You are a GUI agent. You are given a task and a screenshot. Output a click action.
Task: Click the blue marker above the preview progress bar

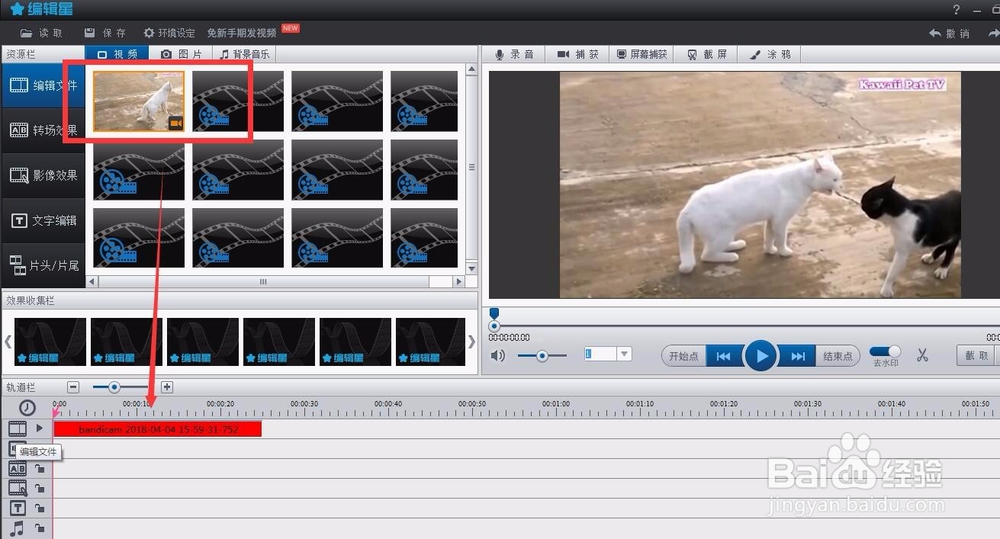pyautogui.click(x=494, y=313)
